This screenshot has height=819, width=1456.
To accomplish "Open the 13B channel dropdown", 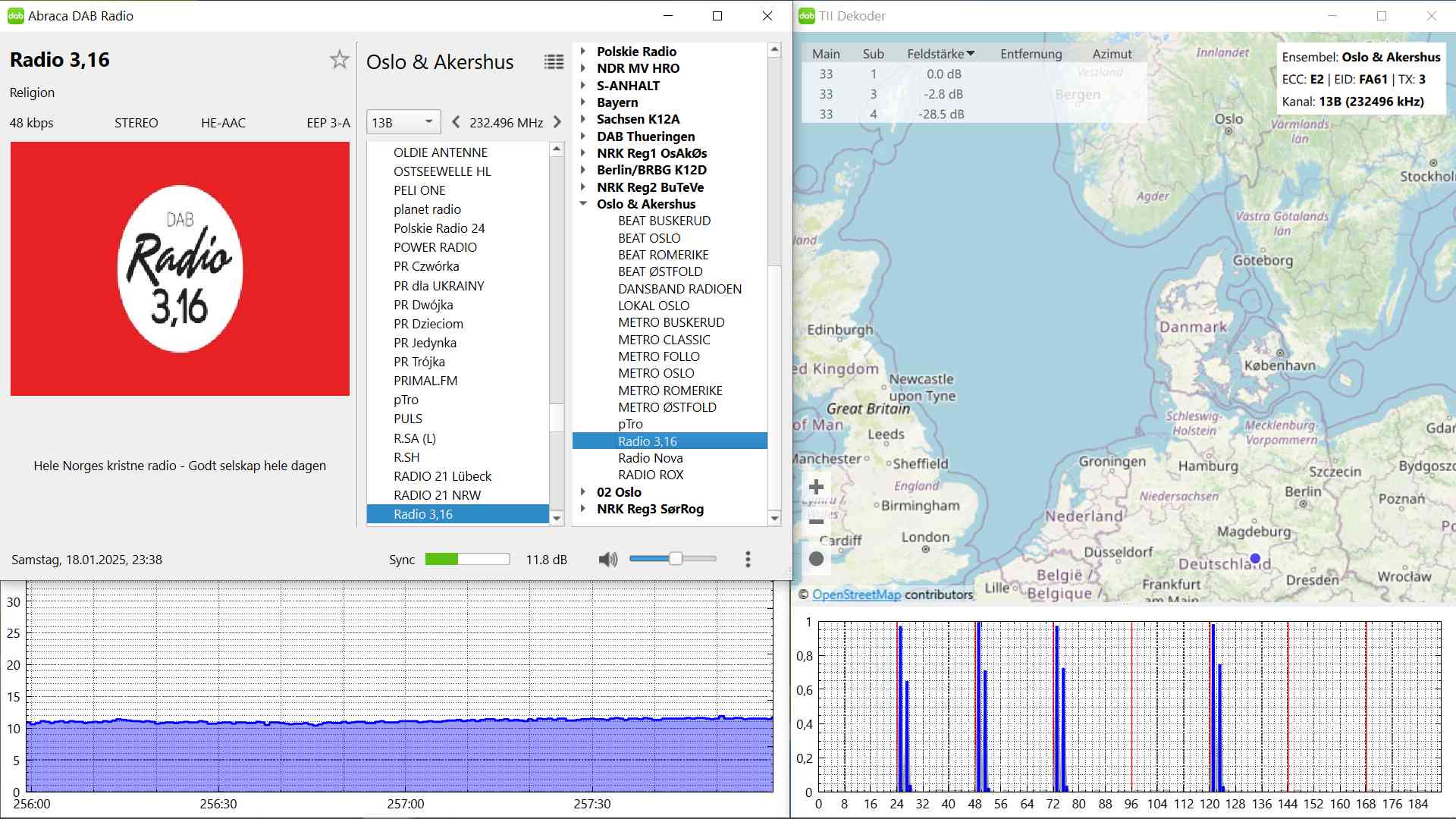I will click(x=403, y=122).
